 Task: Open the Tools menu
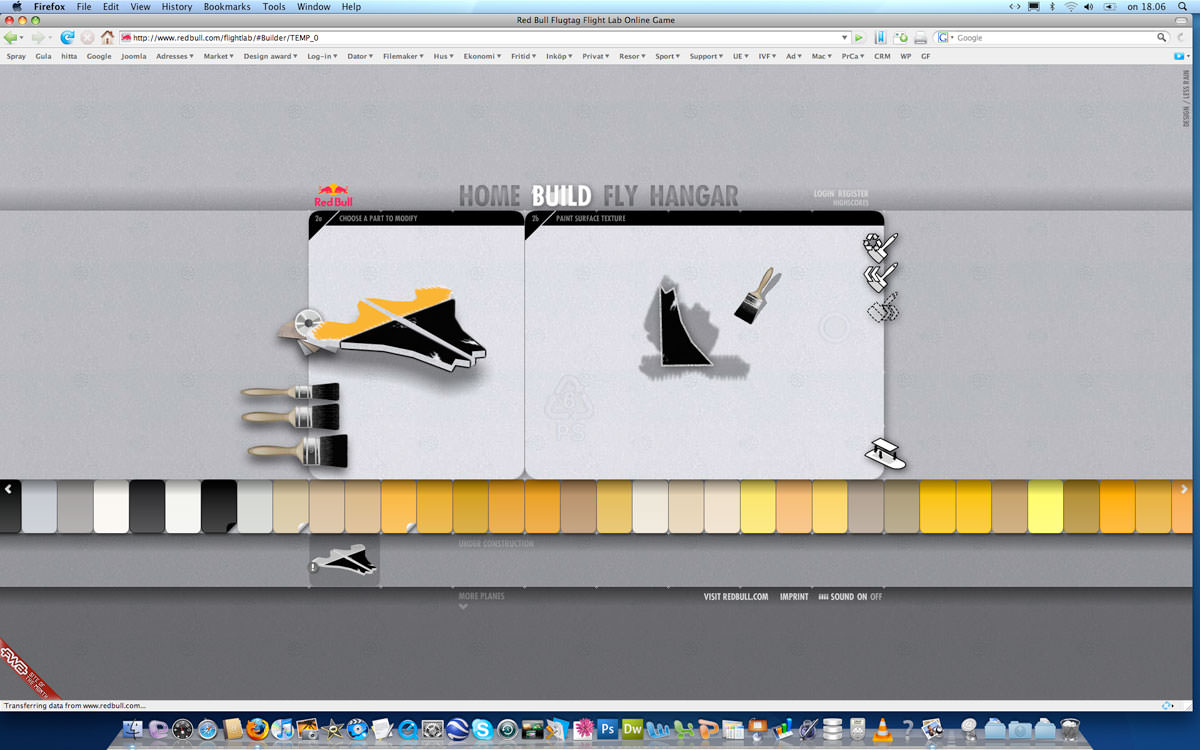tap(274, 7)
